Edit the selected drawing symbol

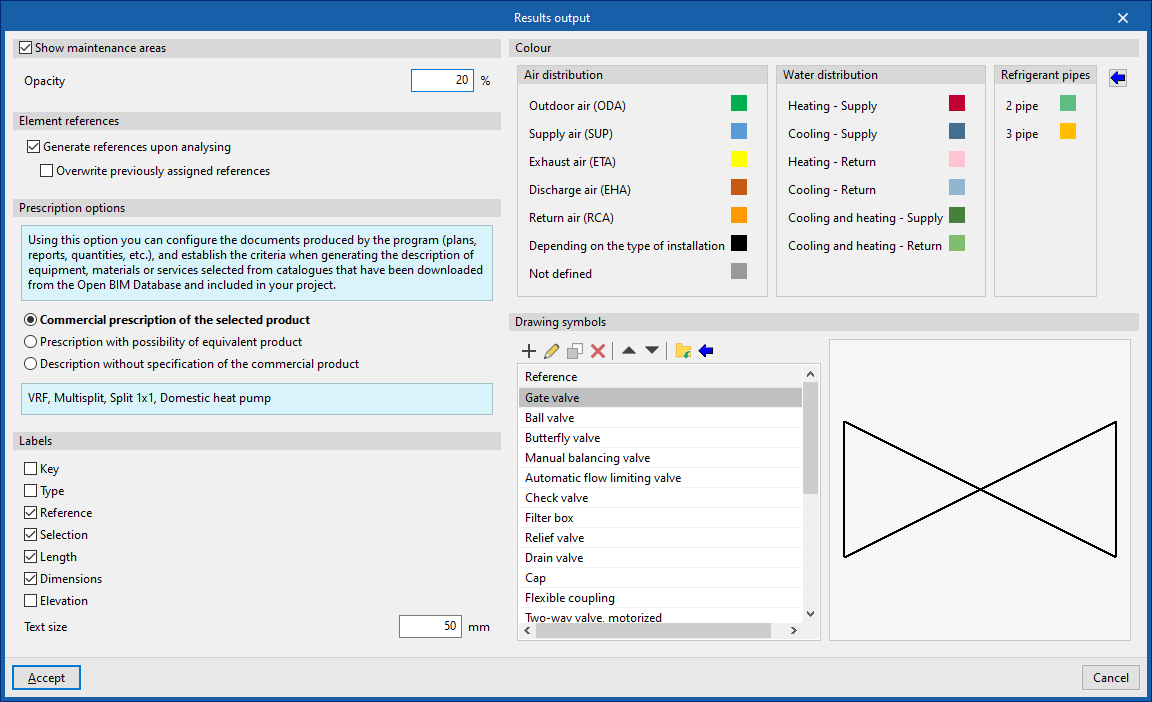click(552, 351)
